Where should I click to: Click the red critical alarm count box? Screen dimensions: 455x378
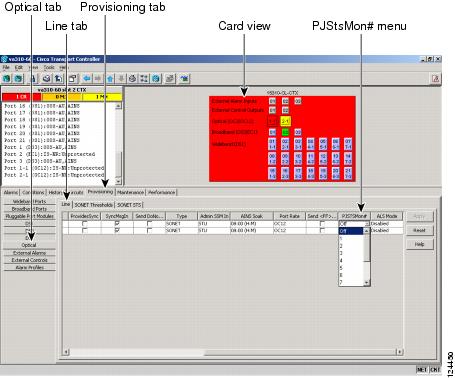[21, 97]
